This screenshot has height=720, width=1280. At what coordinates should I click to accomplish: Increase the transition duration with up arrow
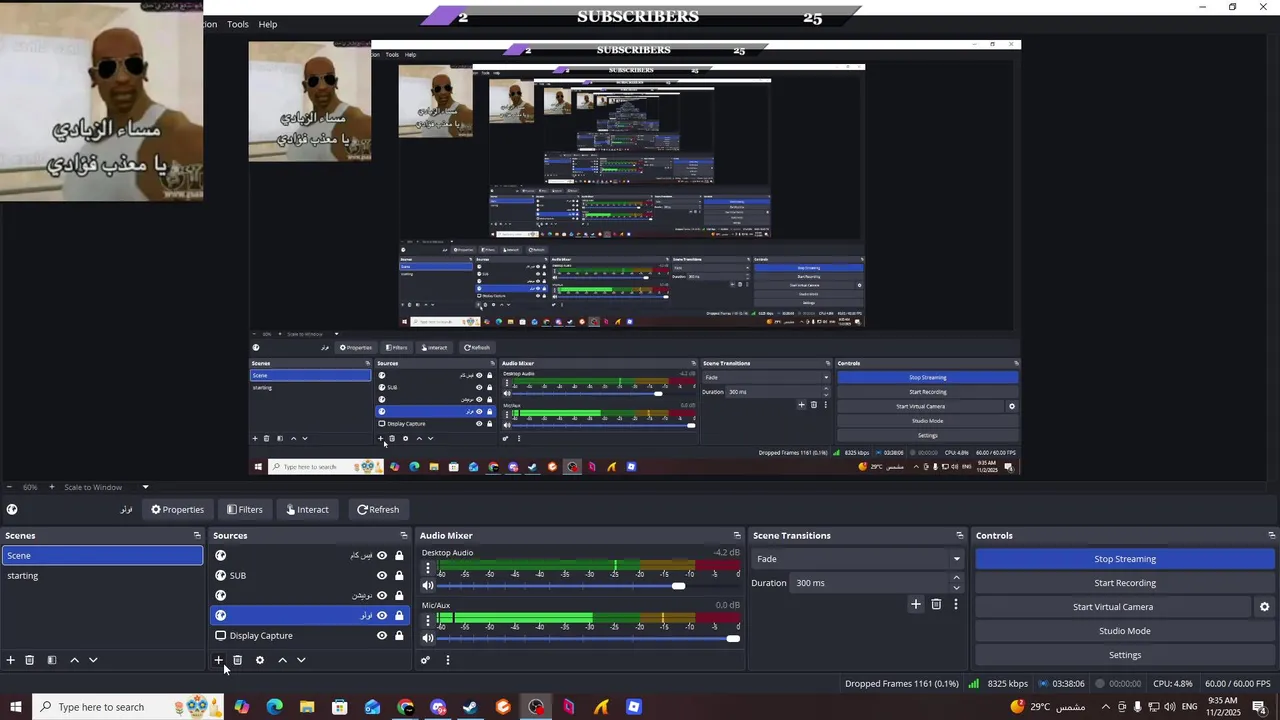click(956, 578)
